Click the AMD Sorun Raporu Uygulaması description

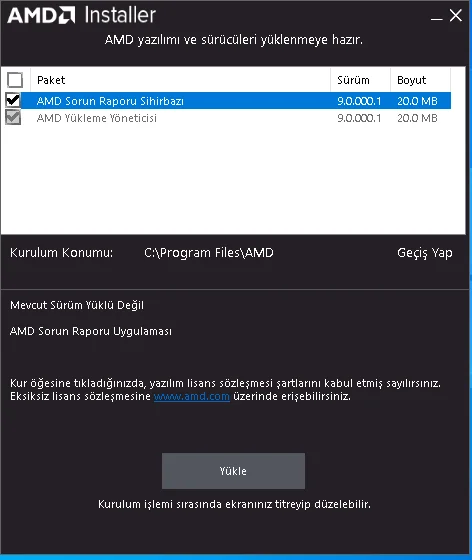[x=91, y=331]
